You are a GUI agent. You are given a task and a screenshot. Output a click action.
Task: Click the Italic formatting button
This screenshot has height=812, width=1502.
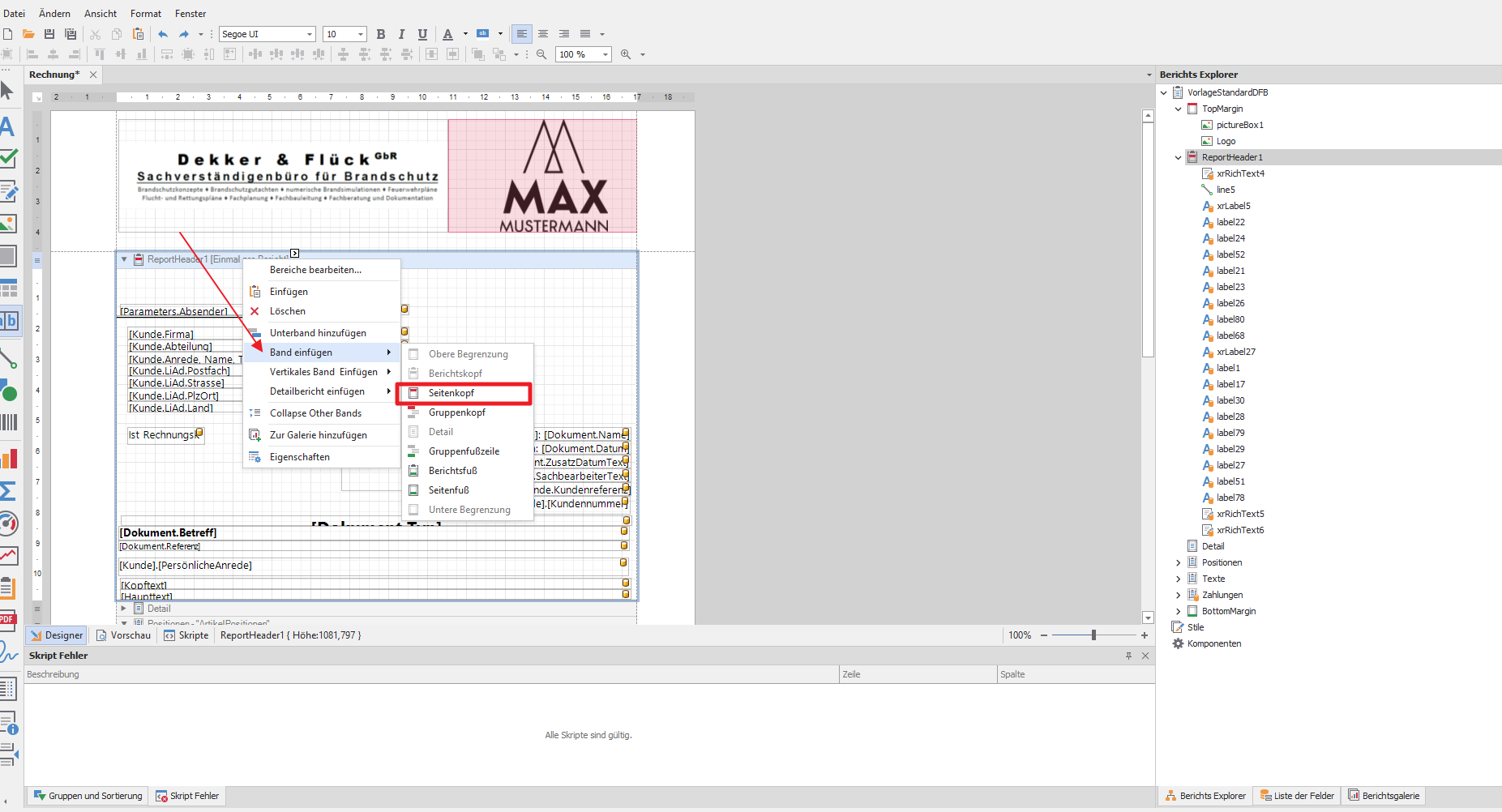[x=401, y=34]
